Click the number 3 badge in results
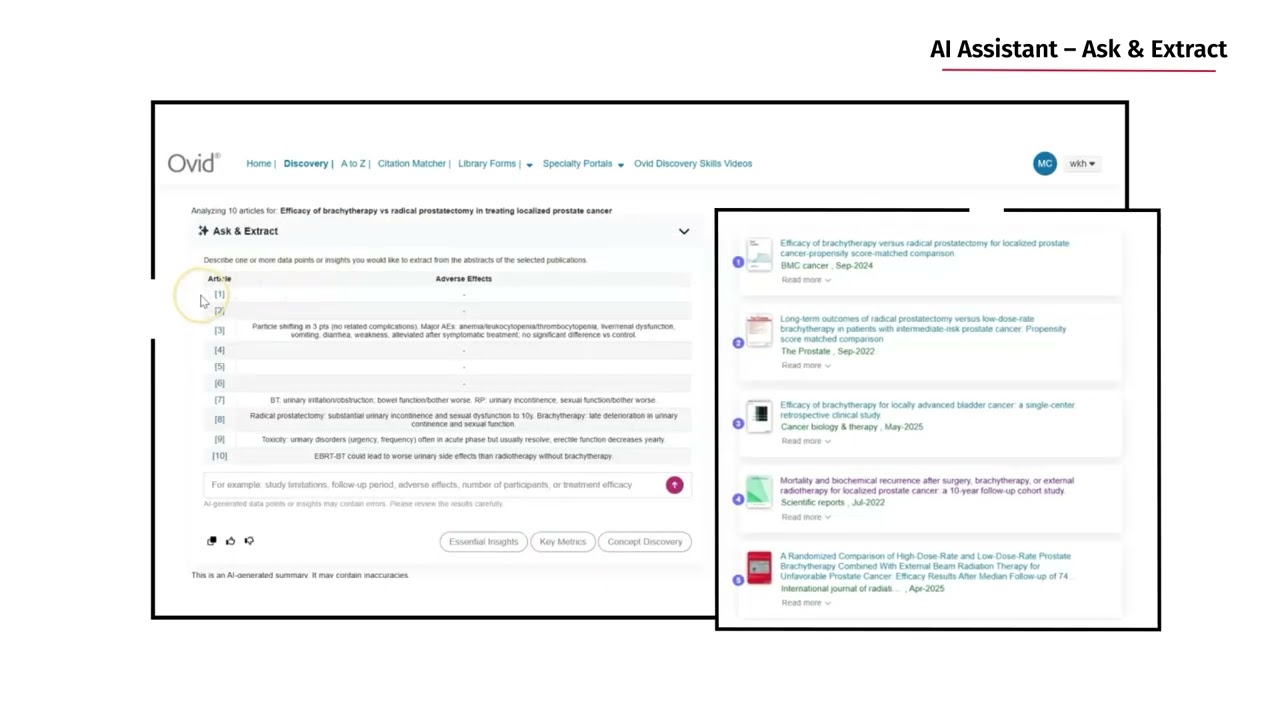Screen dimensions: 1280x720 [x=738, y=424]
